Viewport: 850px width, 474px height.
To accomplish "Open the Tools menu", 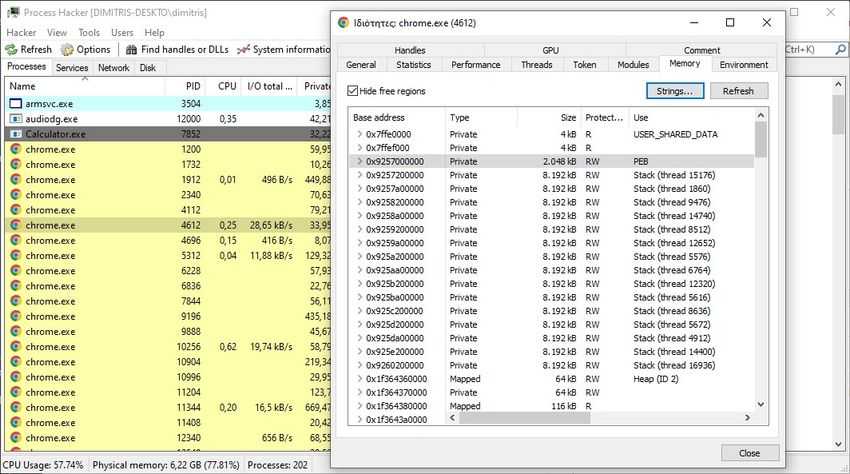I will [x=89, y=33].
